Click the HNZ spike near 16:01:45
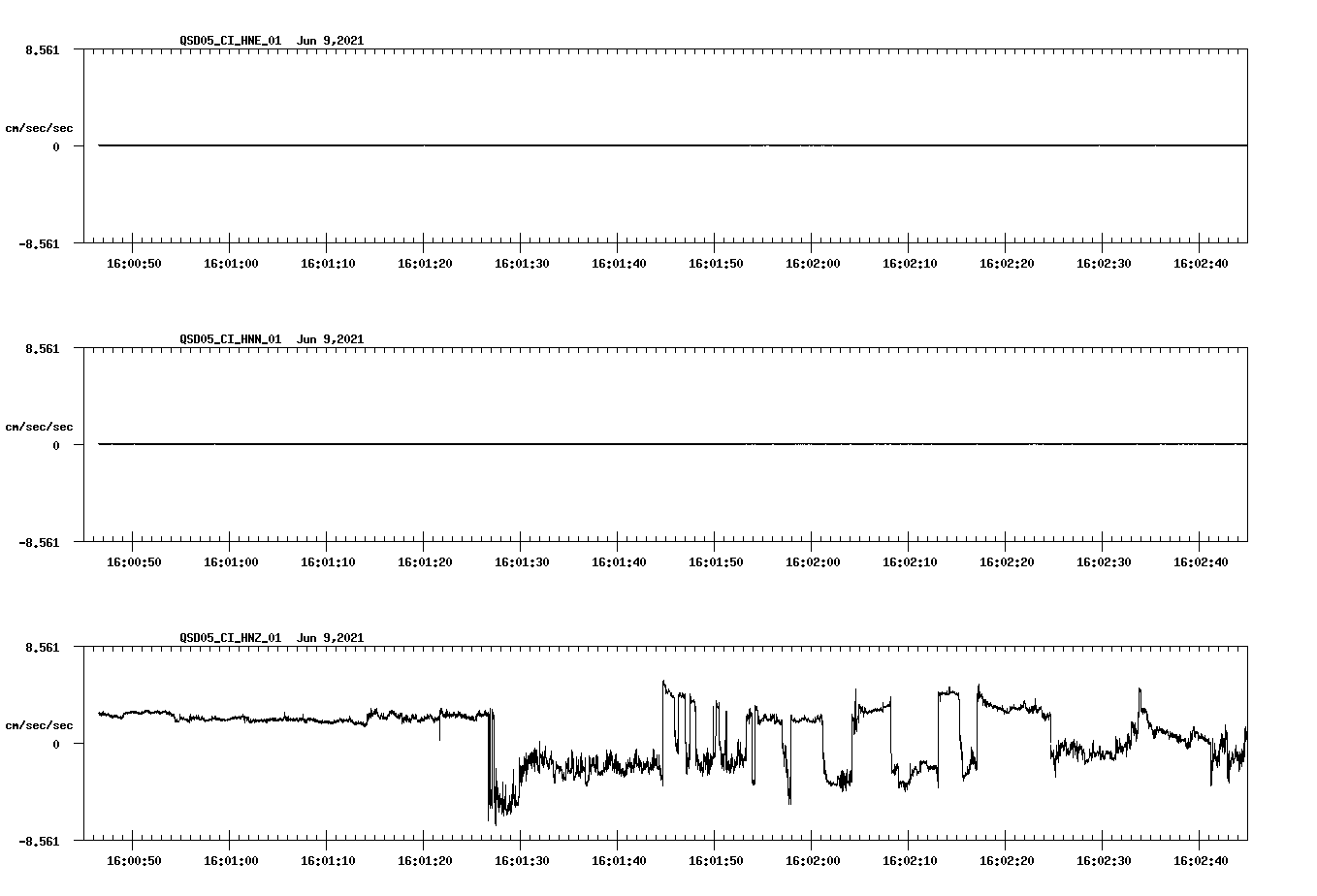This screenshot has width=1317, height=896. pyautogui.click(x=664, y=732)
